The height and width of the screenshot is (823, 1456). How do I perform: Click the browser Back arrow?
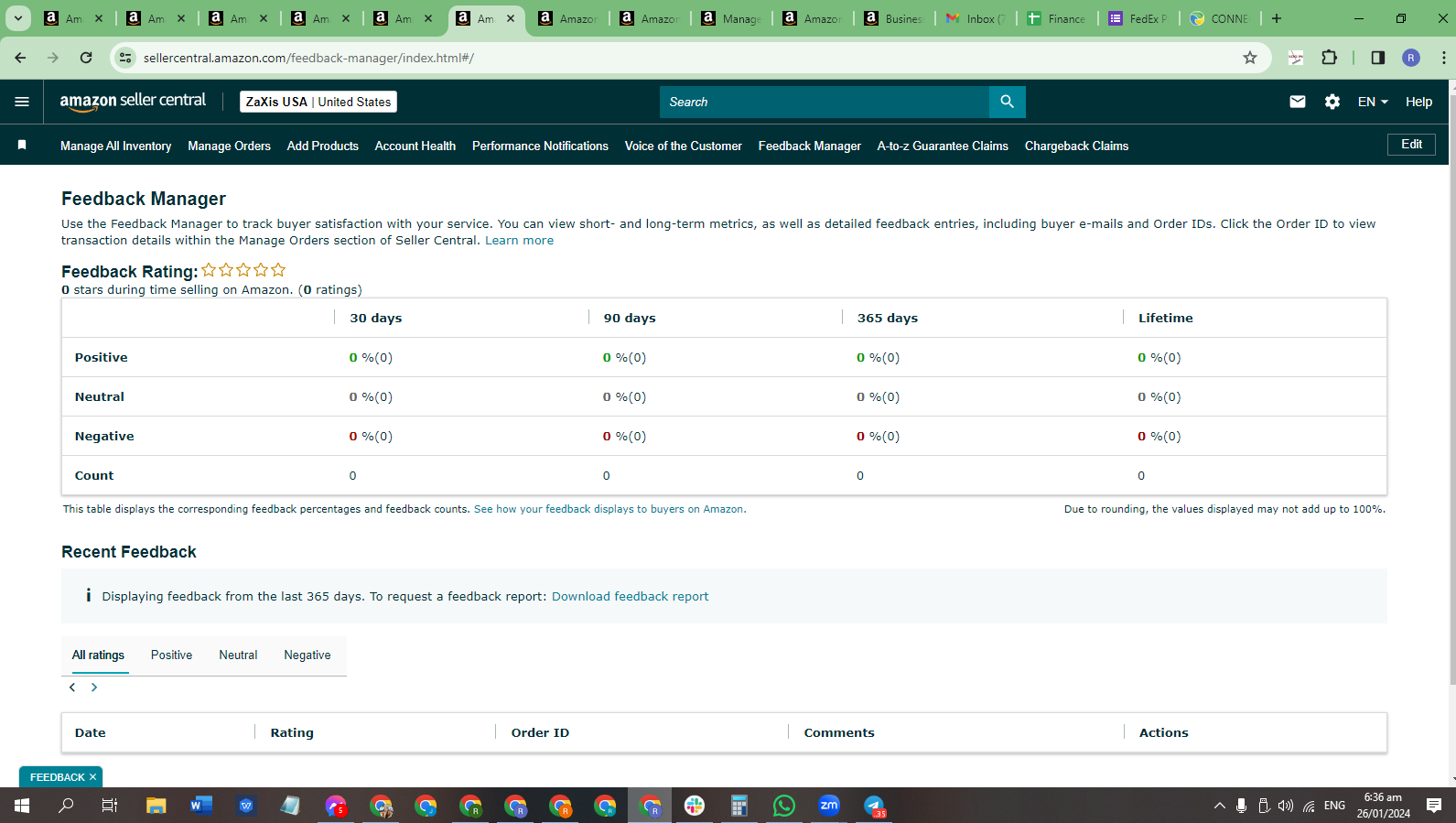coord(20,58)
